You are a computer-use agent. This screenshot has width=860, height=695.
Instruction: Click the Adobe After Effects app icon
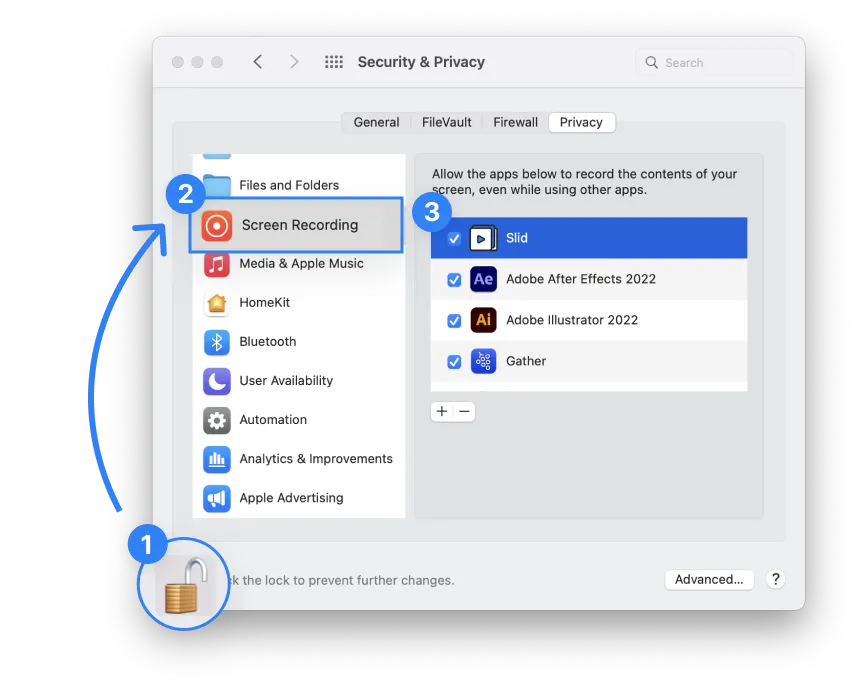(483, 279)
